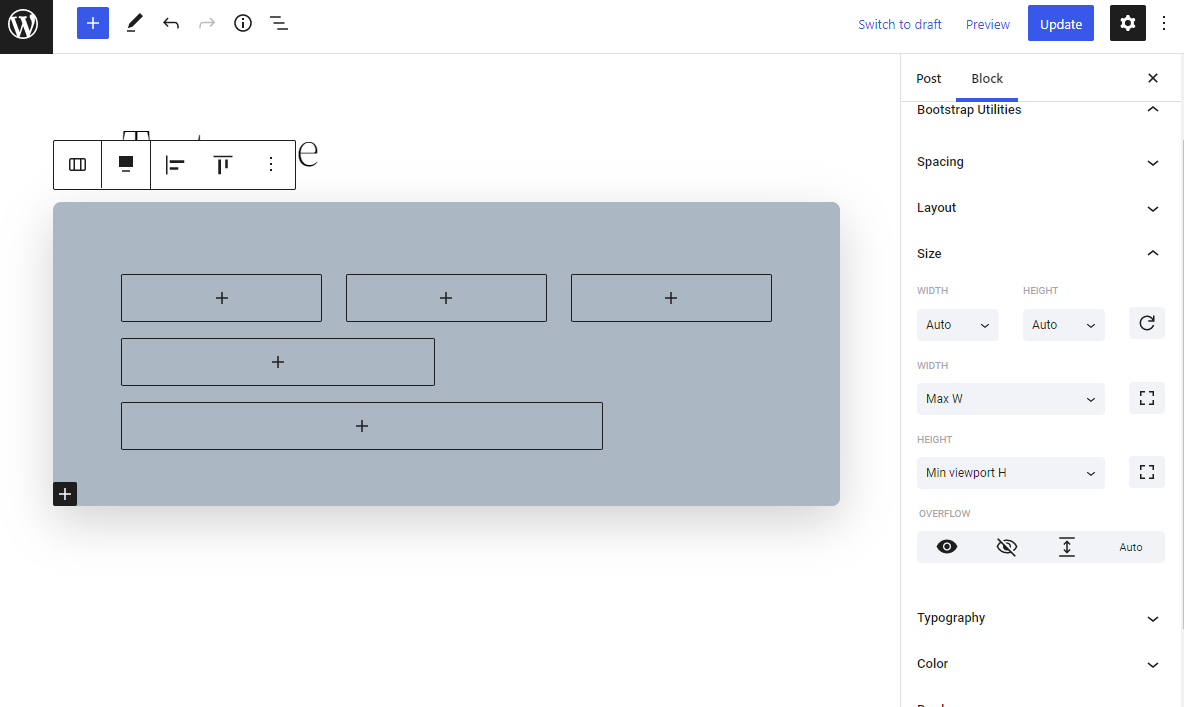Open block toolbar more options
Viewport: 1184px width, 707px height.
click(x=271, y=165)
